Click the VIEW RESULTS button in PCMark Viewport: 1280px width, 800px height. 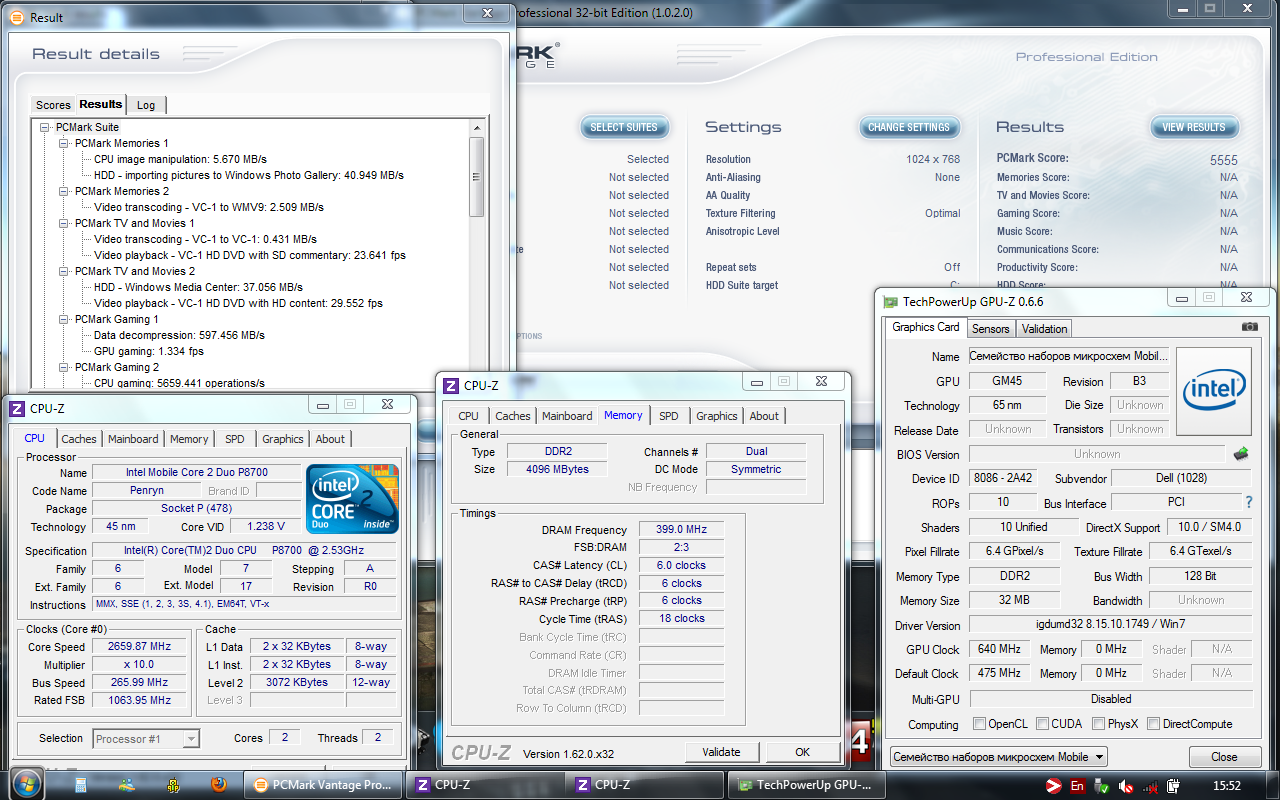(1194, 127)
